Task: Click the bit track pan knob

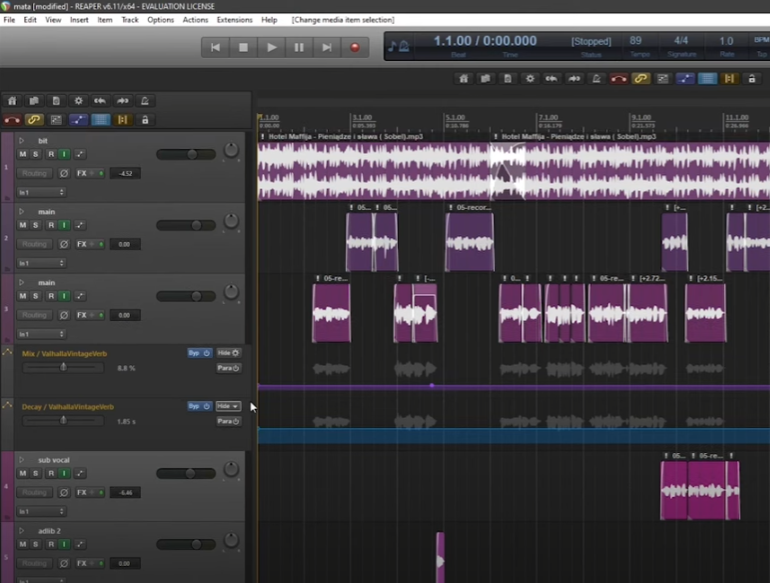Action: [231, 150]
